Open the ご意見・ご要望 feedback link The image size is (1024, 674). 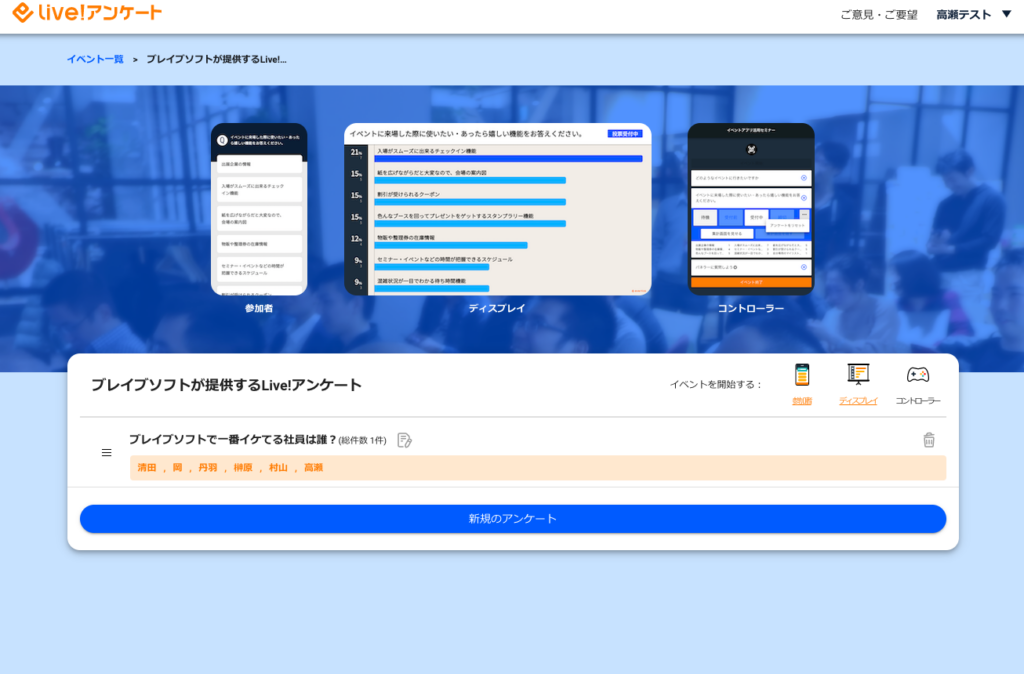(878, 14)
